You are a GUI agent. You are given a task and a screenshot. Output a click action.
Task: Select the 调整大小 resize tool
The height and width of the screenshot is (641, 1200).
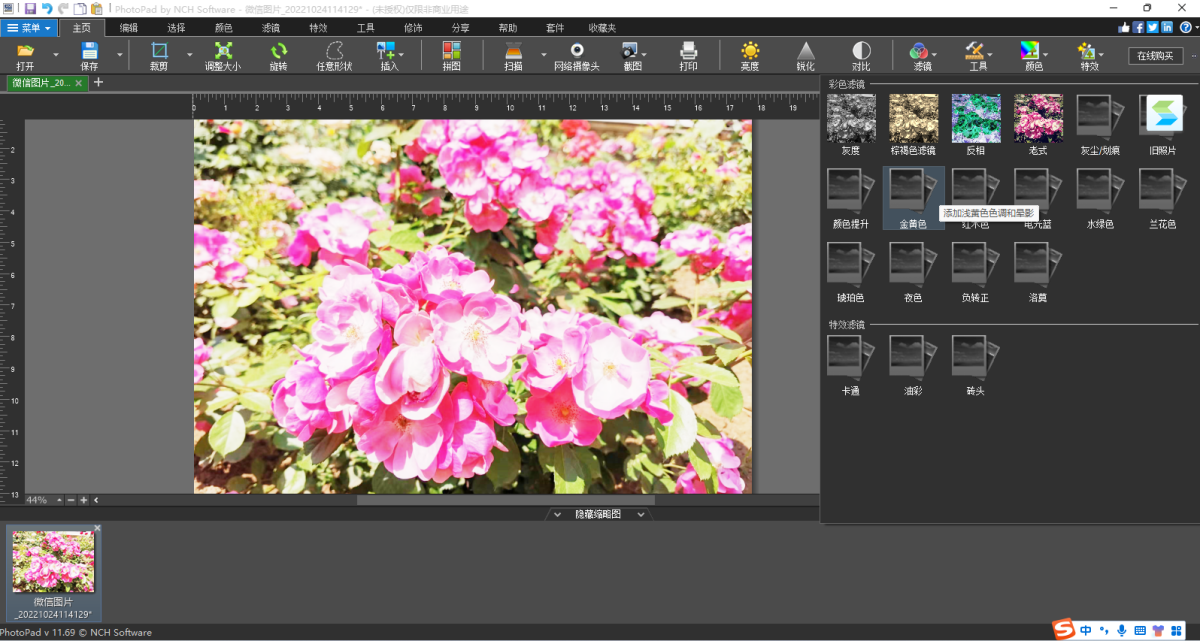tap(223, 51)
